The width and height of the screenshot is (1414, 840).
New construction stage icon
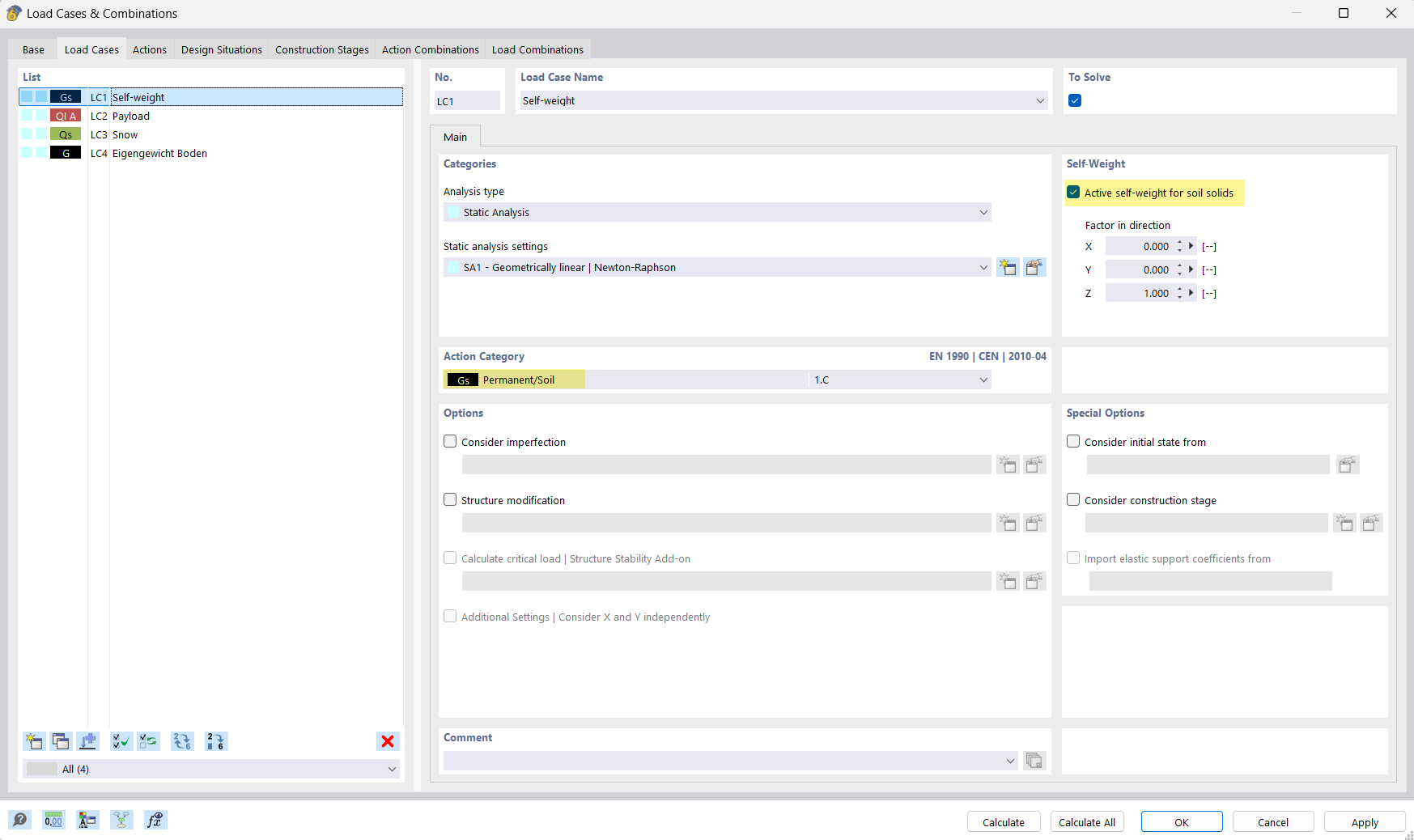[x=1344, y=523]
